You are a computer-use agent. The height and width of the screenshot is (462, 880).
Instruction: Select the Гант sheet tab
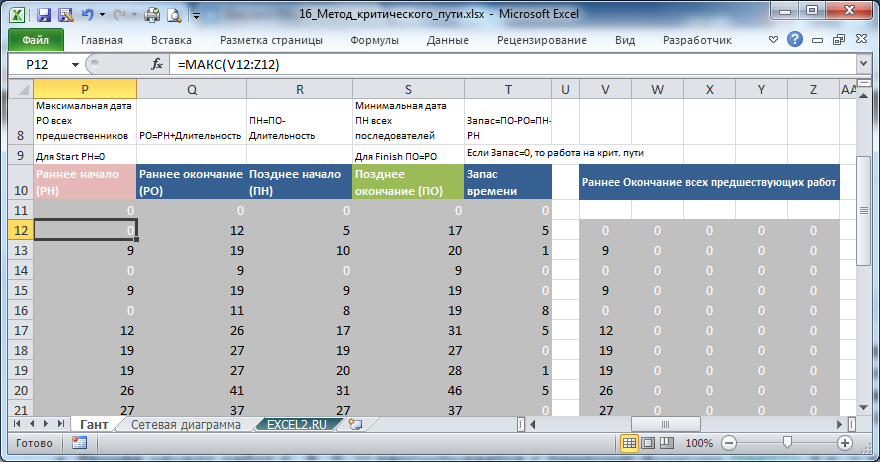tap(94, 424)
